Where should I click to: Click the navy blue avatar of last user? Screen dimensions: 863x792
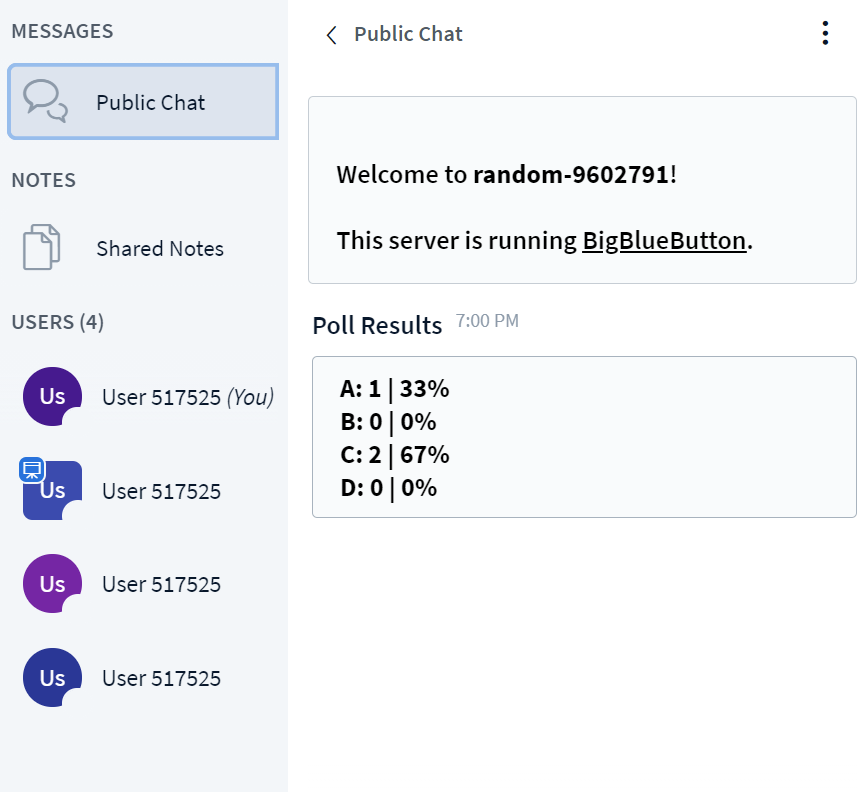coord(52,678)
